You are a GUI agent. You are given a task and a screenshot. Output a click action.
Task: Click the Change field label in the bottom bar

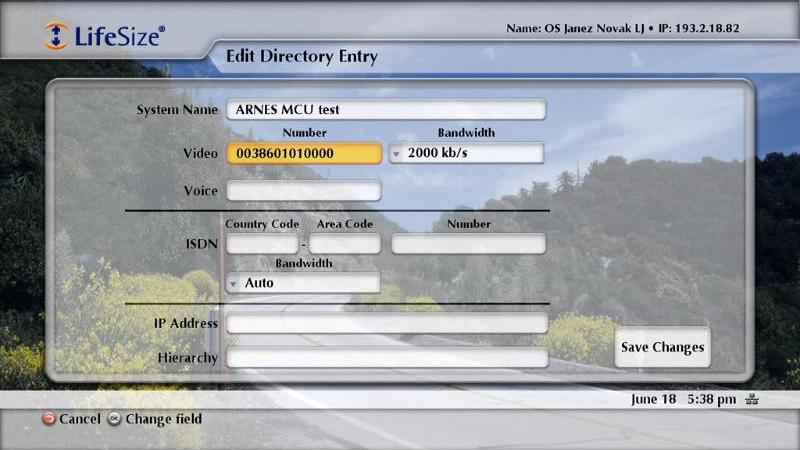(x=163, y=419)
